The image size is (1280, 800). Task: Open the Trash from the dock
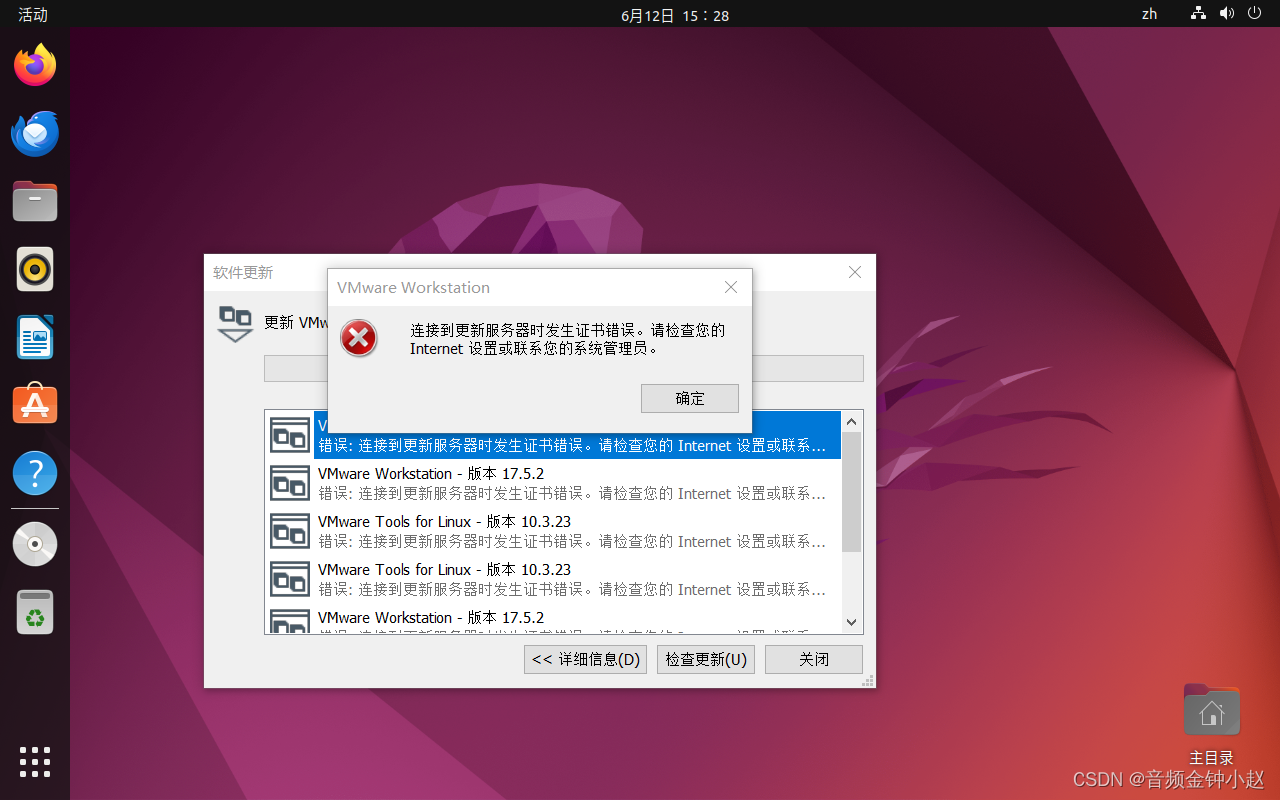click(x=35, y=612)
